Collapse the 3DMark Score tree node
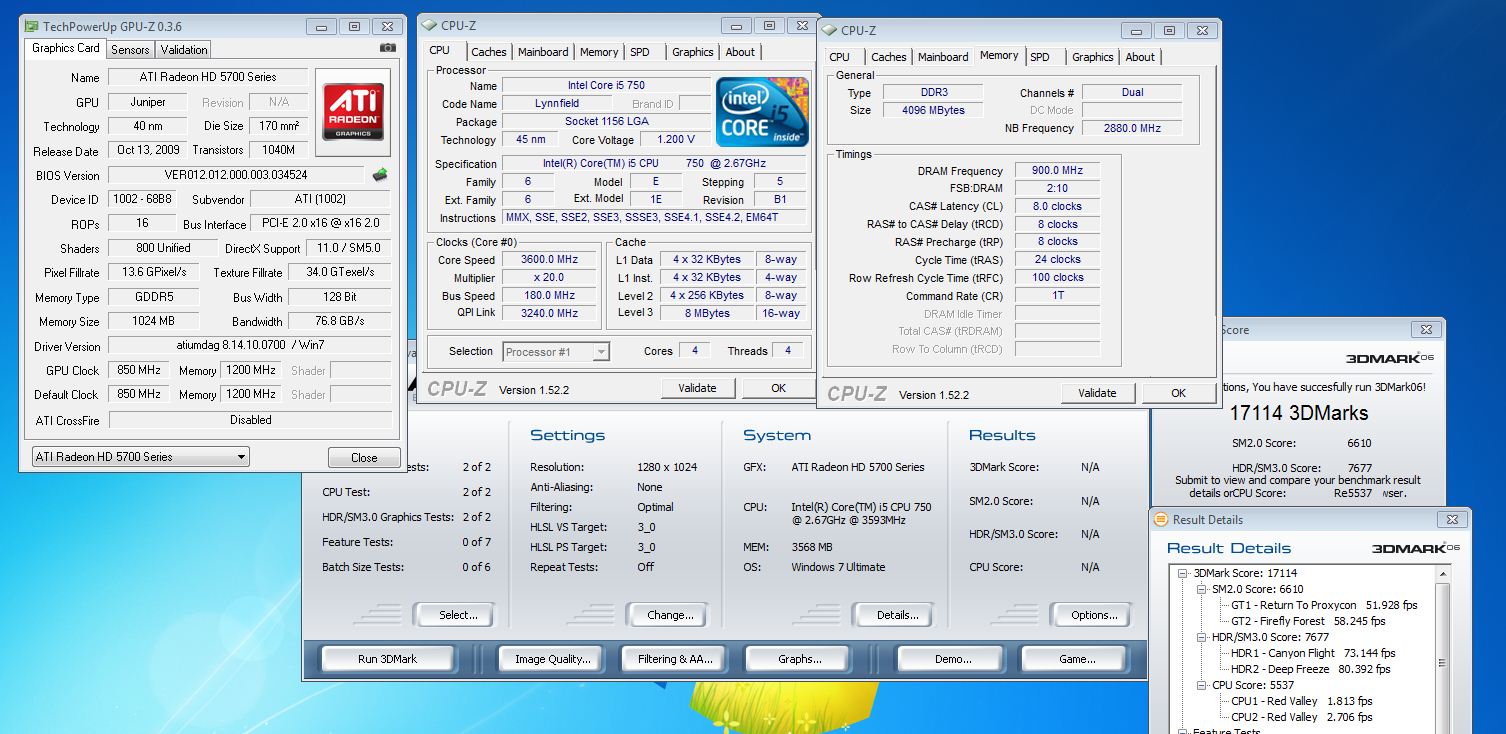Image resolution: width=1506 pixels, height=734 pixels. click(1184, 573)
